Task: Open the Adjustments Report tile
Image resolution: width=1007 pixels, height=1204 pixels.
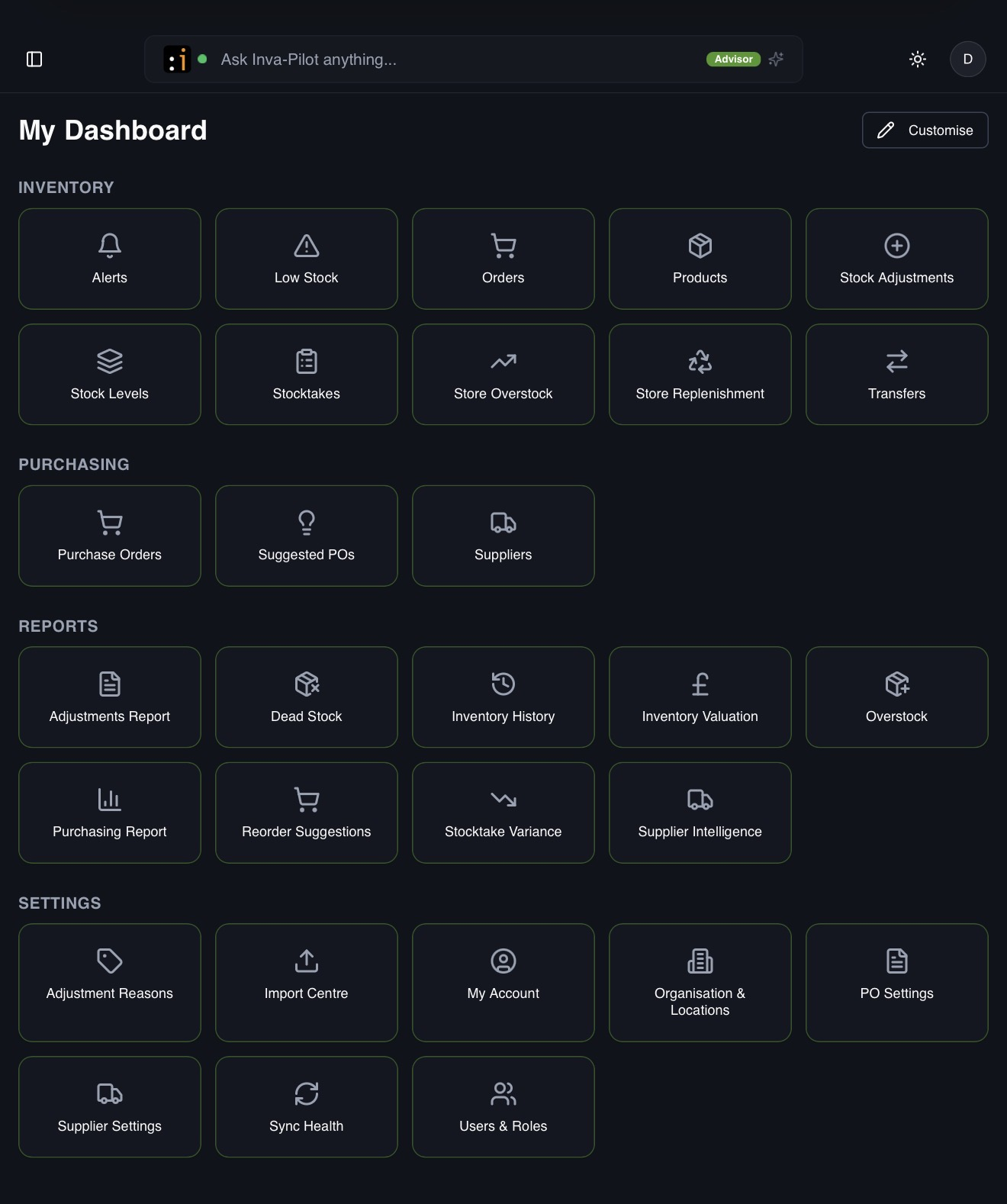Action: coord(110,697)
